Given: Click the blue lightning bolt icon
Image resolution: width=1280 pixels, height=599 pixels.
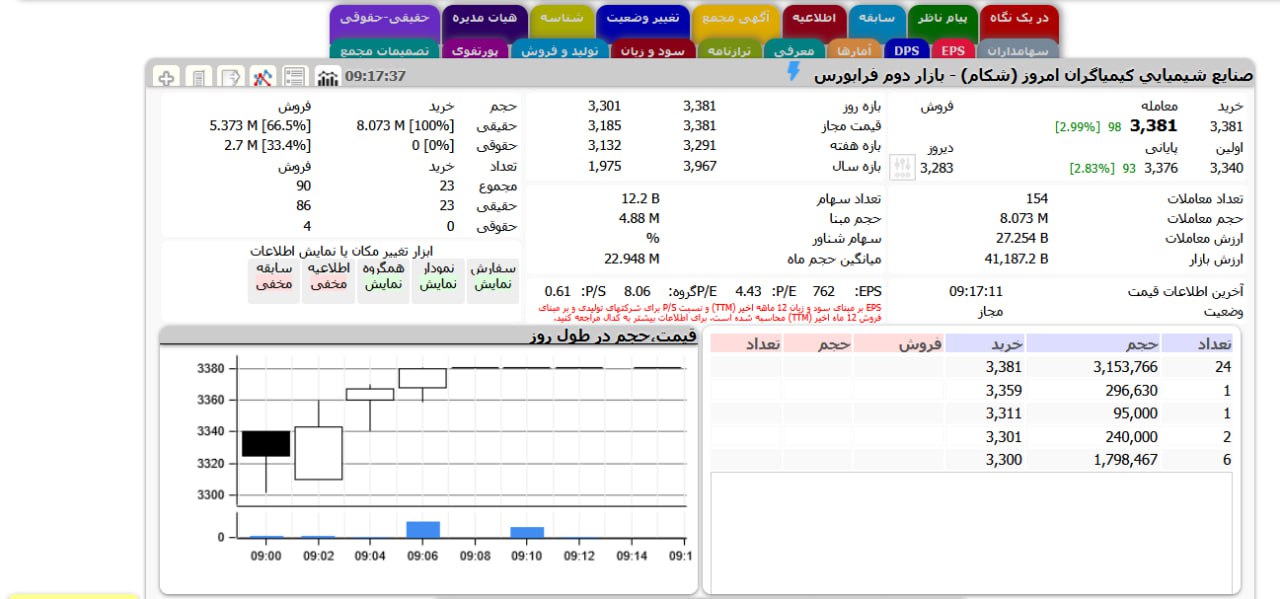Looking at the screenshot, I should point(794,72).
